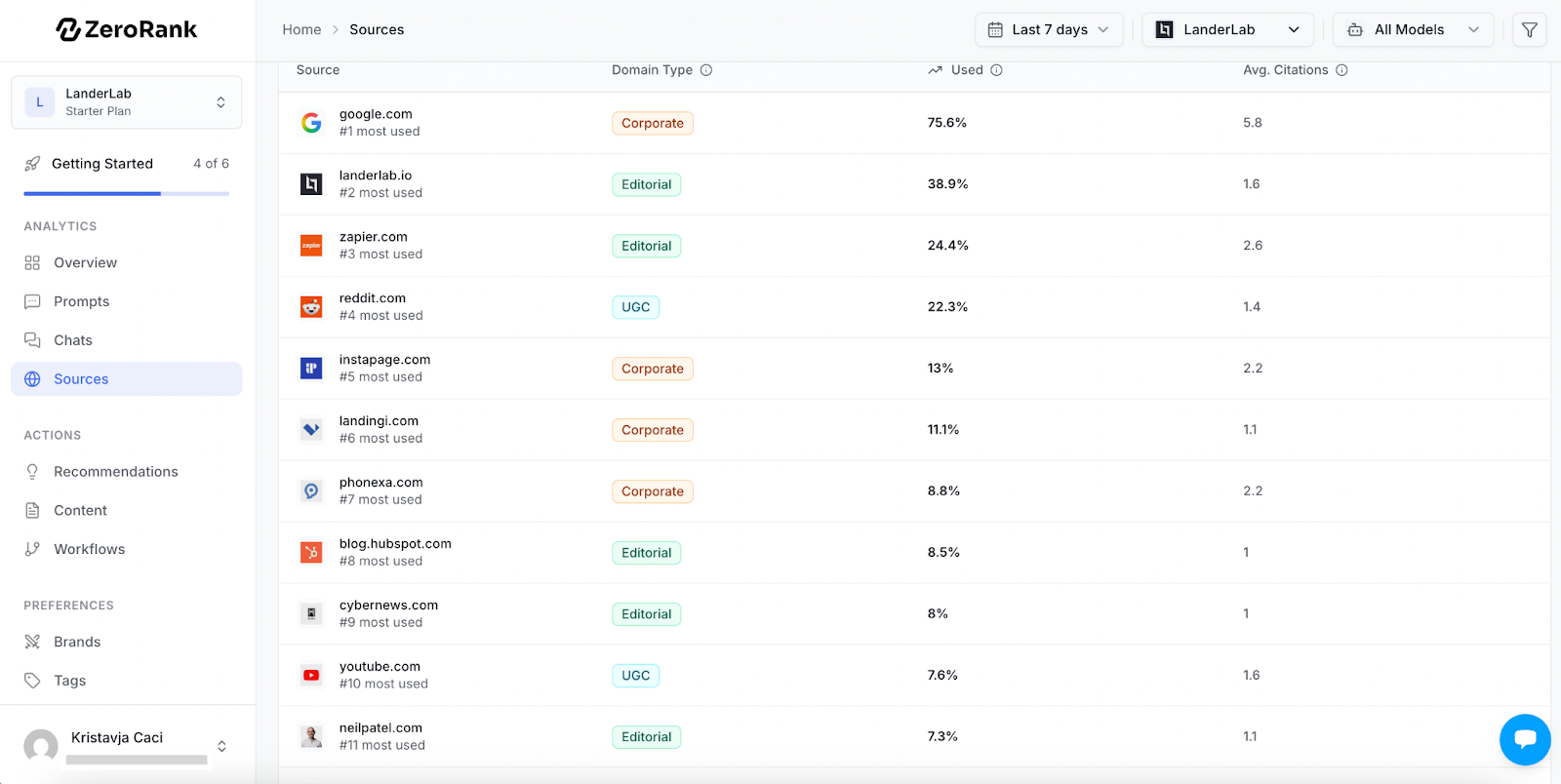Click the Domain Type info icon
1561x784 pixels.
(x=706, y=70)
